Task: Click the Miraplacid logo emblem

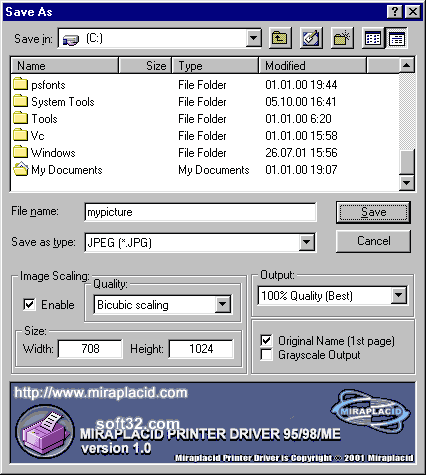Action: (x=370, y=411)
